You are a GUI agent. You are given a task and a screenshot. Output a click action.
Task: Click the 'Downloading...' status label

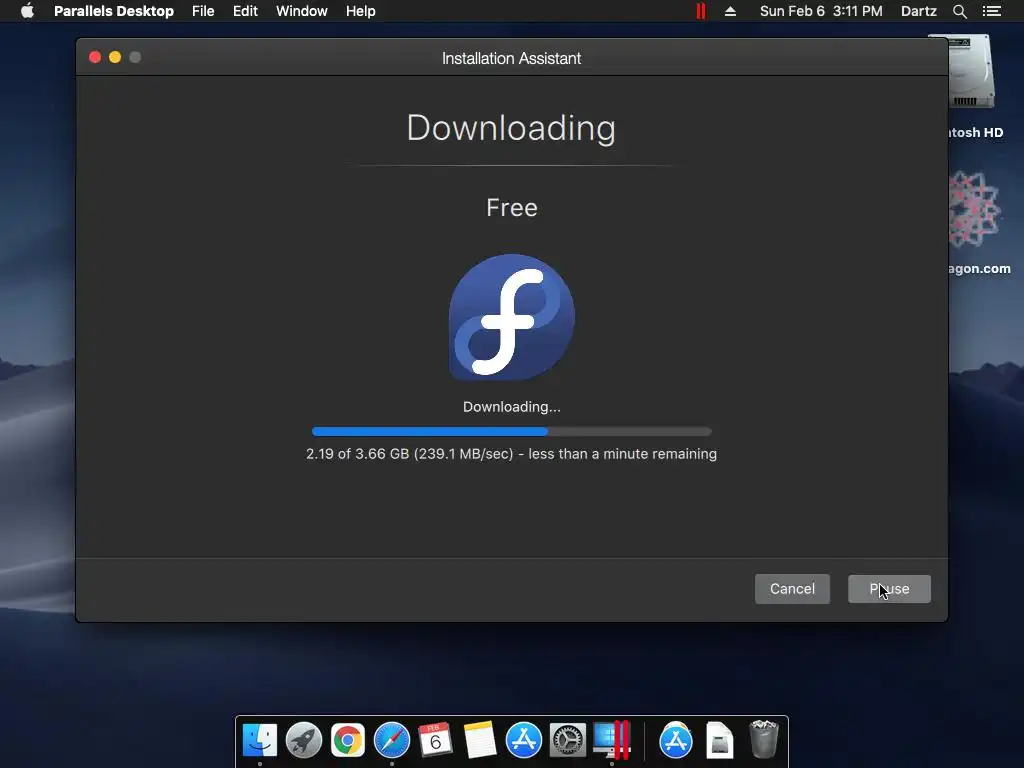coord(512,407)
